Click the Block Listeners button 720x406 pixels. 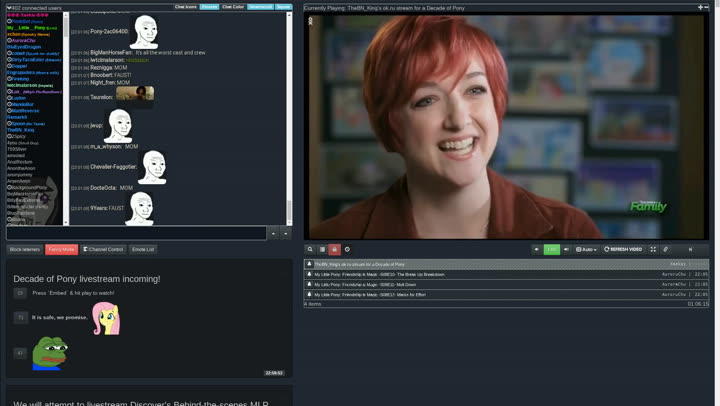pyautogui.click(x=25, y=249)
